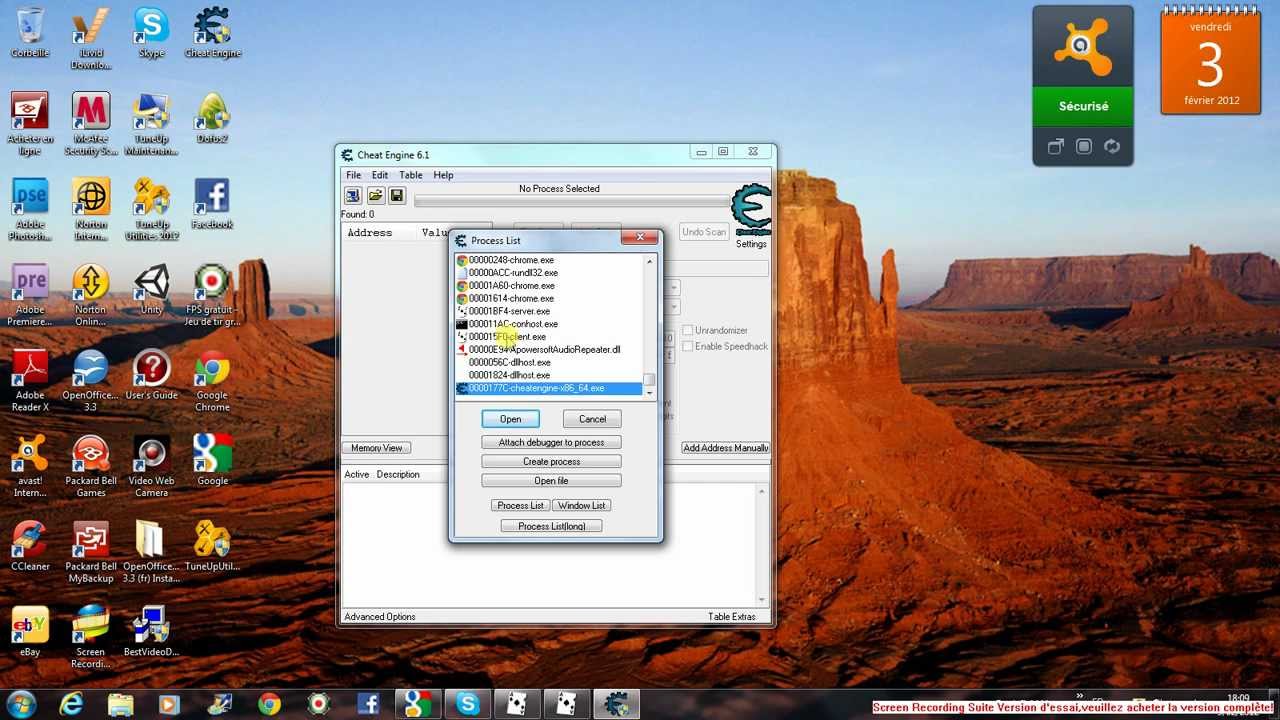1280x720 pixels.
Task: Open Memory View in Cheat Engine
Action: pyautogui.click(x=376, y=448)
